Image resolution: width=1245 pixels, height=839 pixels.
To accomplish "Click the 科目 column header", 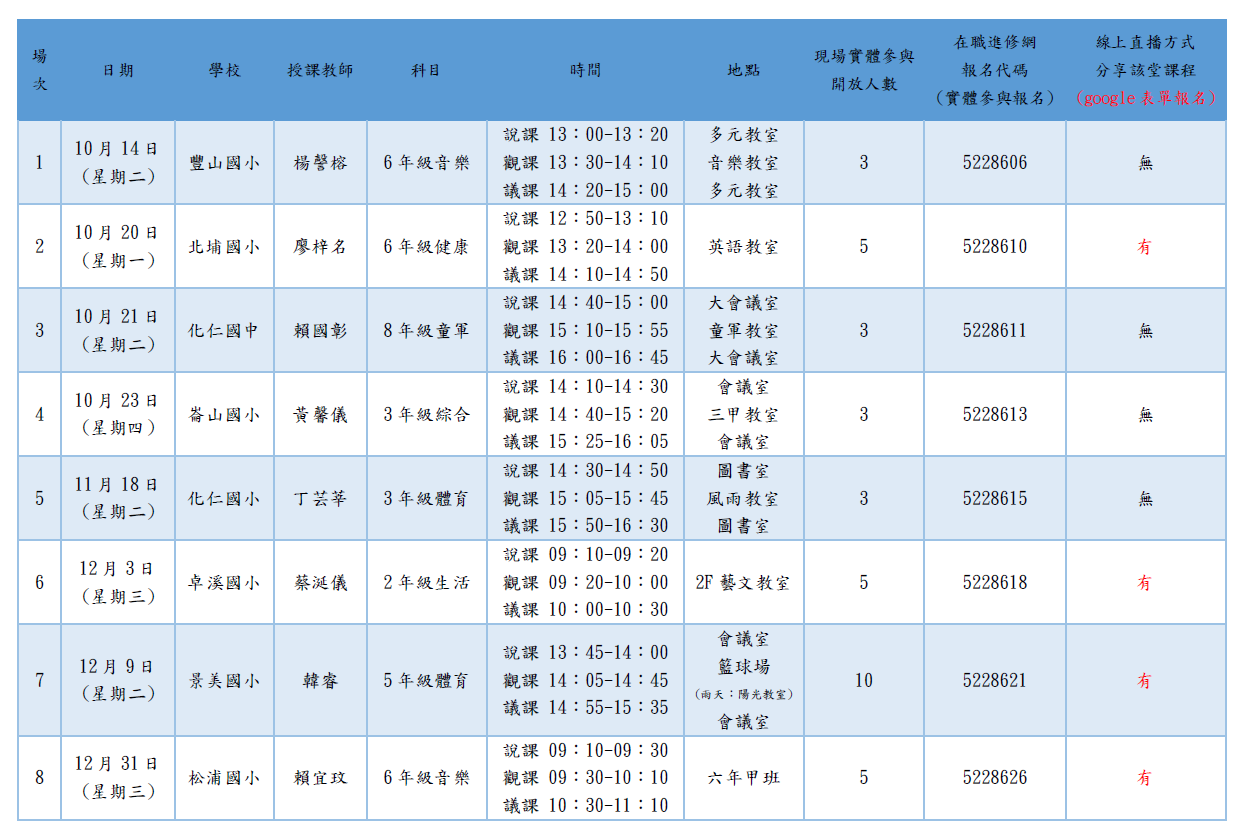I will pyautogui.click(x=426, y=70).
